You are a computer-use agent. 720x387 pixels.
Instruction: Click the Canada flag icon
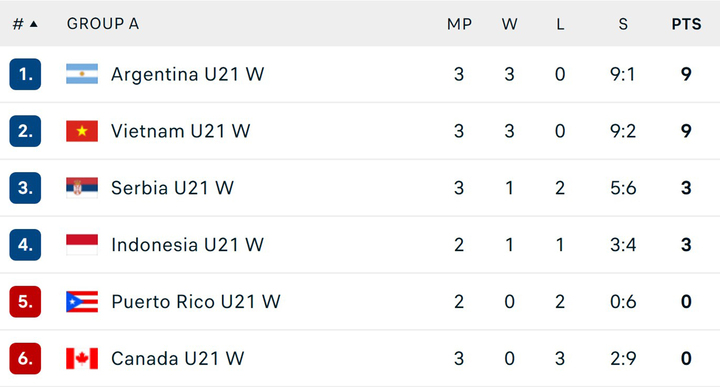click(x=82, y=359)
